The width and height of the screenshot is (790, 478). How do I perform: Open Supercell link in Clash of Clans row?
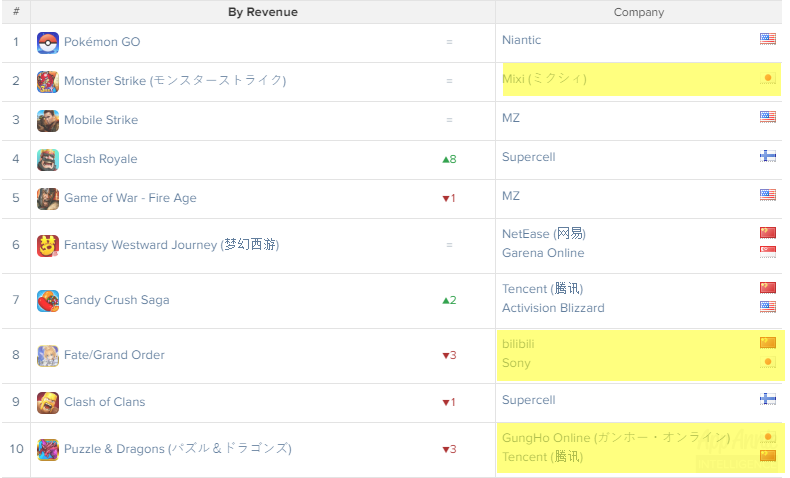pyautogui.click(x=529, y=400)
